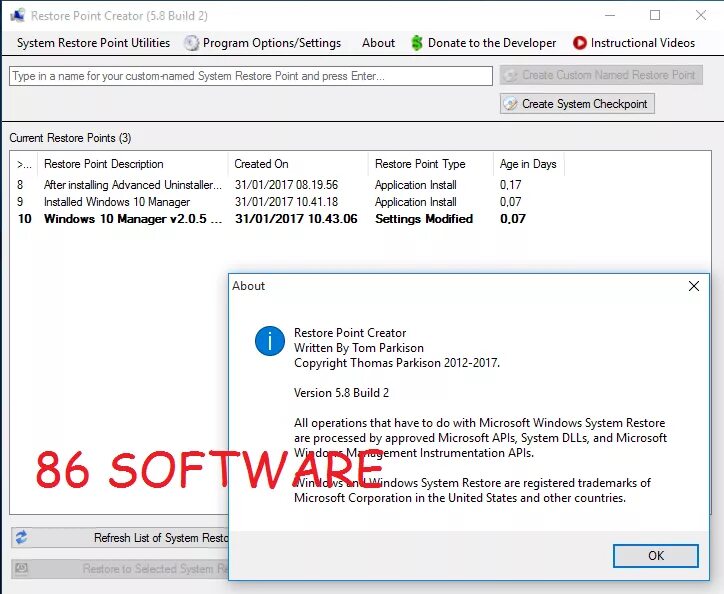Select 'Installed Windows 10 Manager' restore point
Viewport: 724px width, 594px height.
[117, 202]
